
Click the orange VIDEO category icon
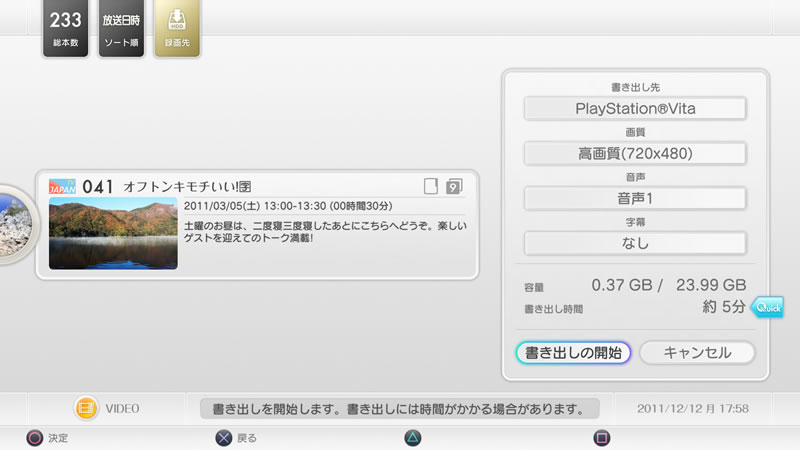86,408
